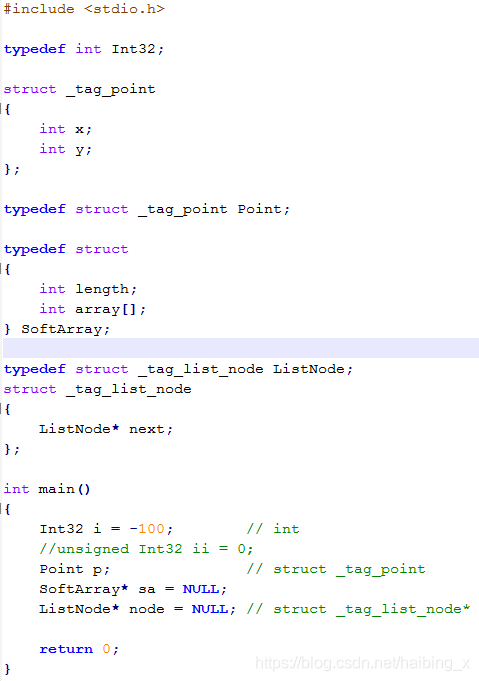The height and width of the screenshot is (681, 479).
Task: Click the 'ListNode* next;' member line
Action: [x=106, y=429]
